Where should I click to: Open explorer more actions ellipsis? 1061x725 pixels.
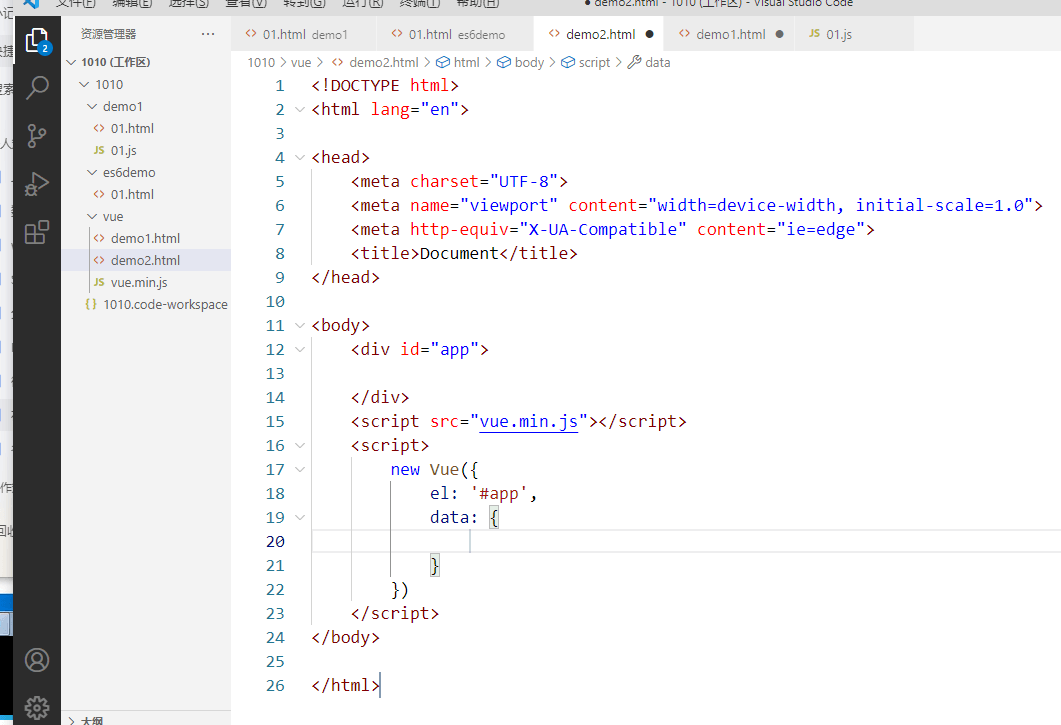(x=208, y=34)
